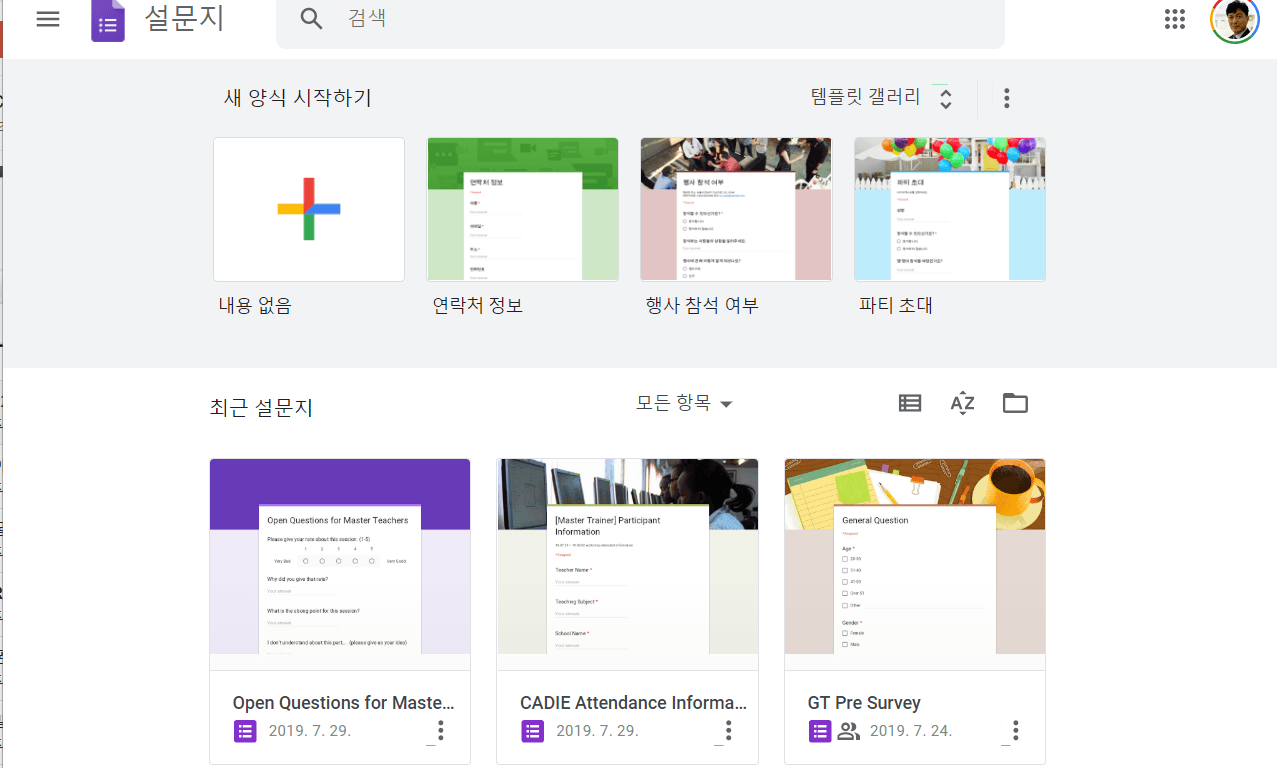
Task: Select the 파티 초대 template thumbnail
Action: (x=949, y=208)
